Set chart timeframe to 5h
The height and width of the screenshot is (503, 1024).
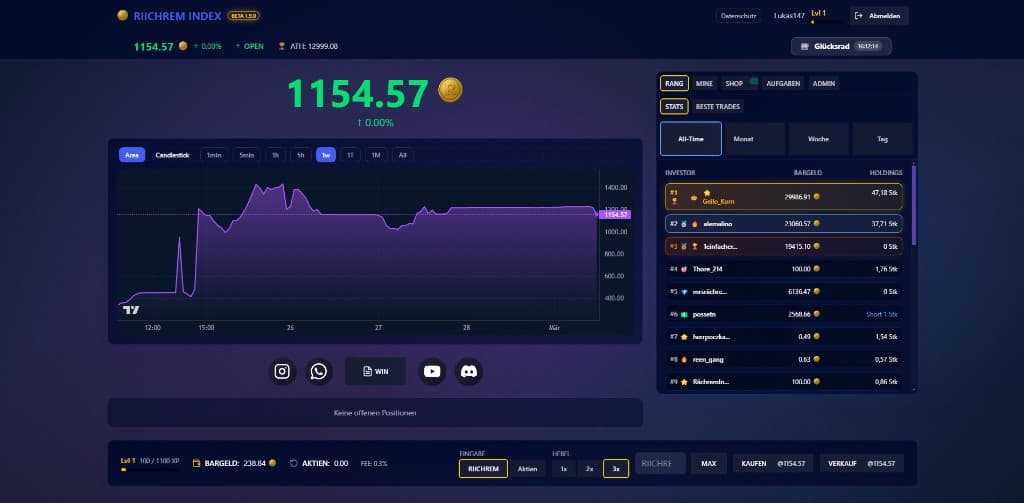[300, 155]
